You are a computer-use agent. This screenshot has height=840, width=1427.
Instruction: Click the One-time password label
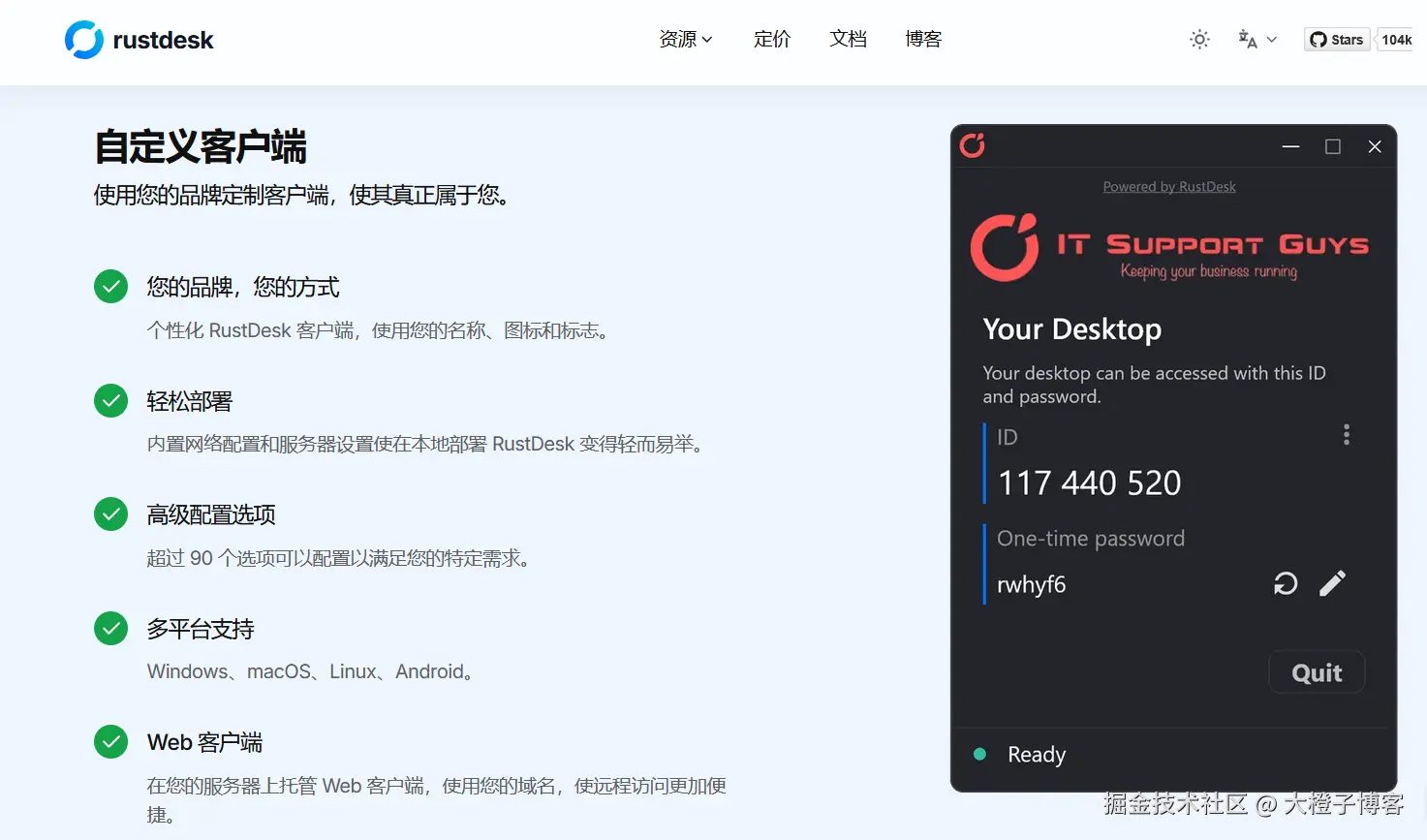1091,539
